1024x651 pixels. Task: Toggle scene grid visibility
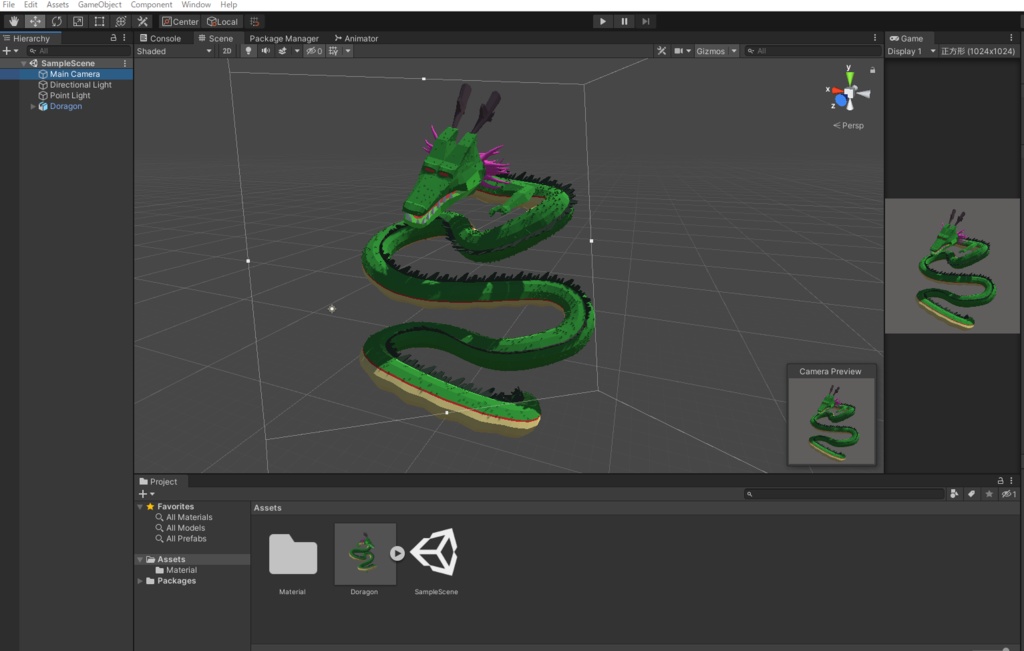tap(334, 51)
